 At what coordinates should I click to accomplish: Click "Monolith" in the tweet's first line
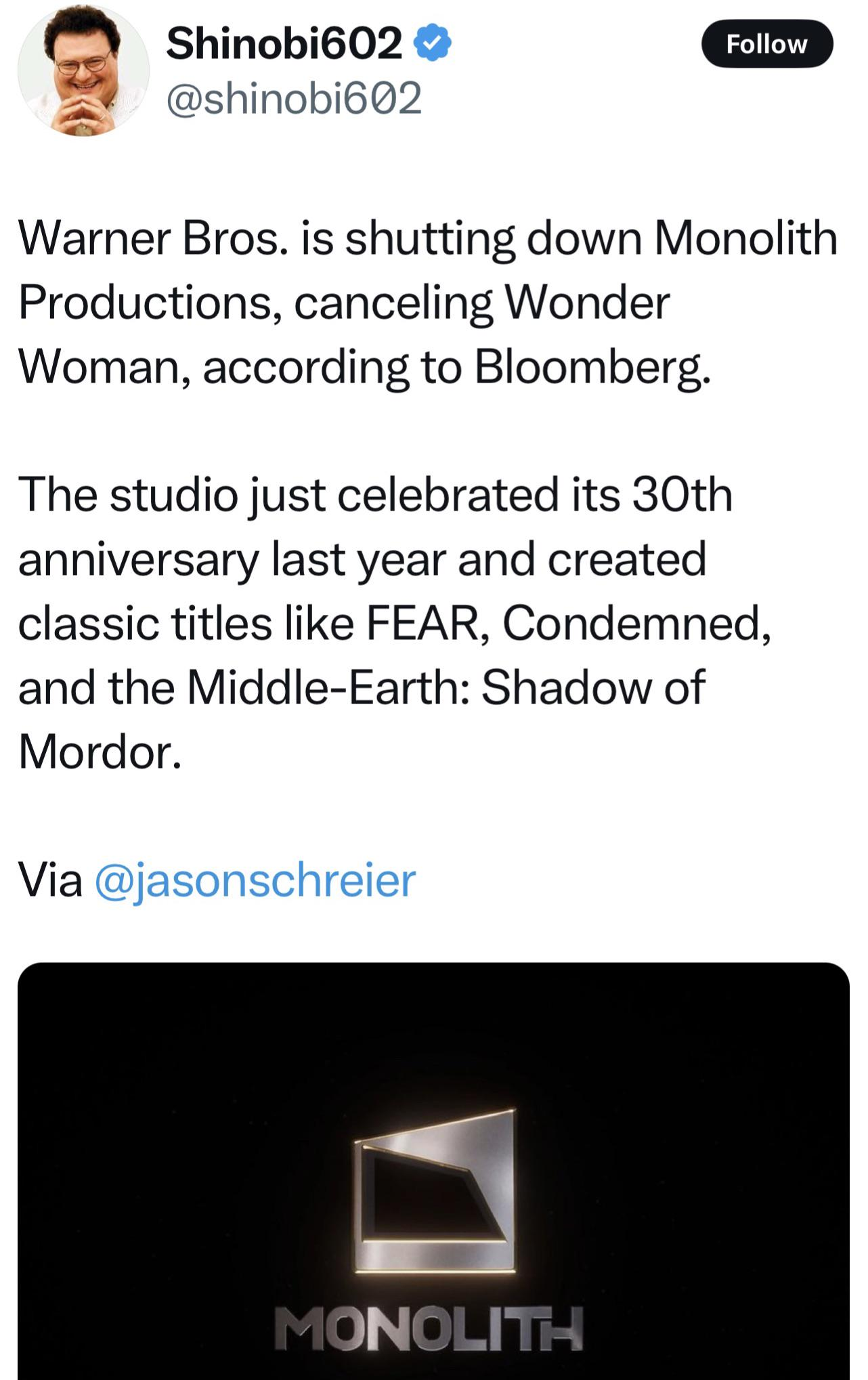(745, 238)
